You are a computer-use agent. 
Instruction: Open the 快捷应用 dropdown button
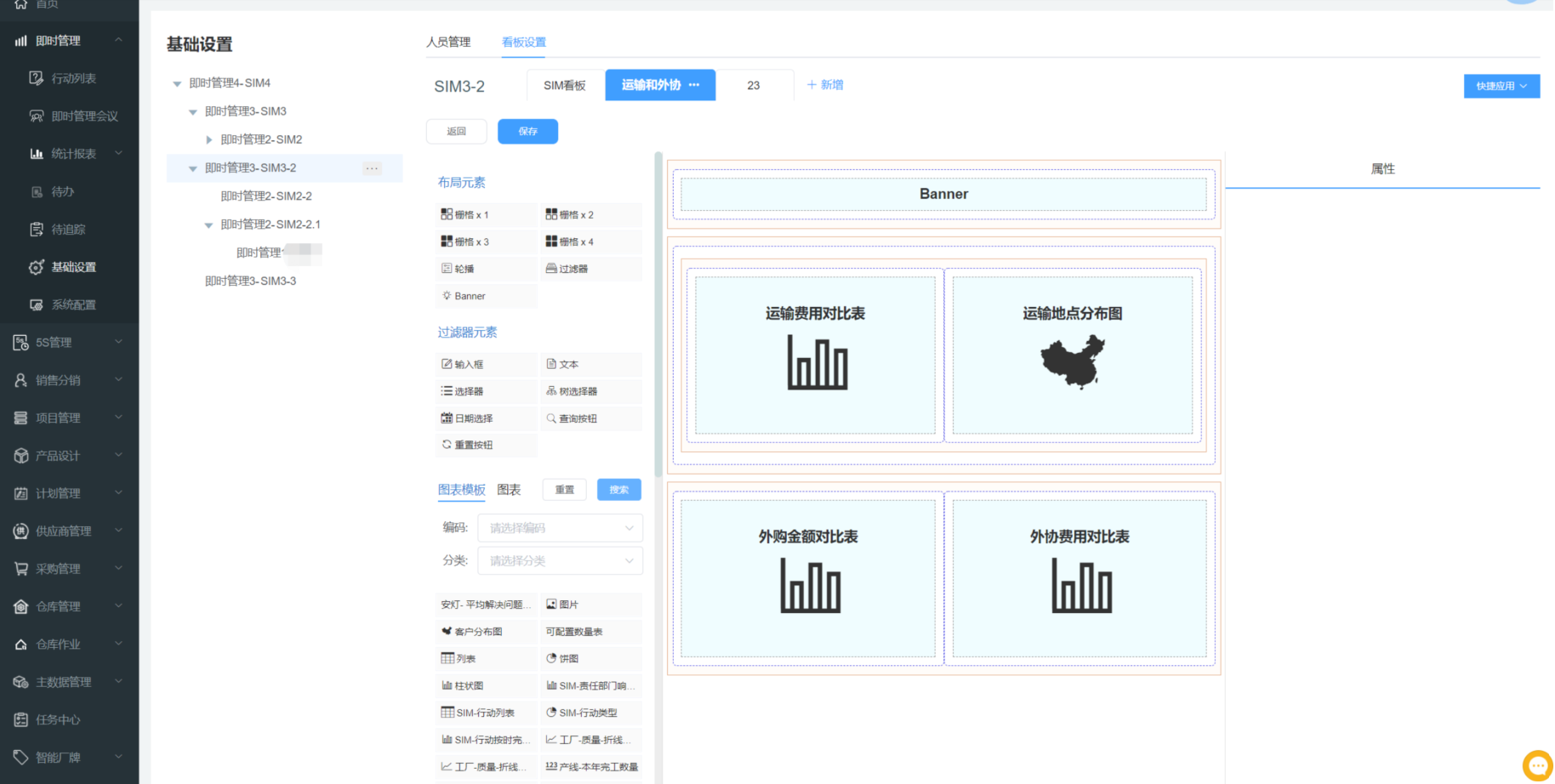(1501, 86)
